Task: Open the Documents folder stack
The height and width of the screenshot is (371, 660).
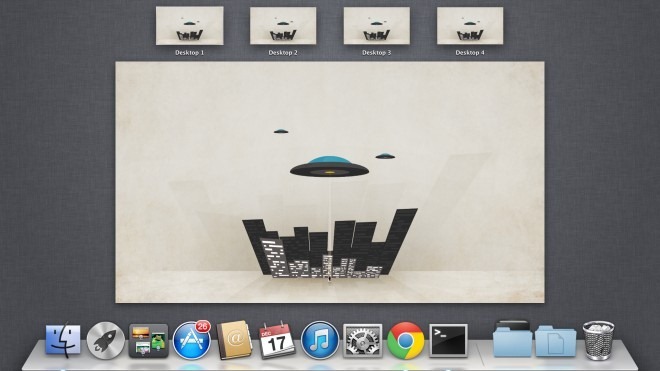Action: 556,342
